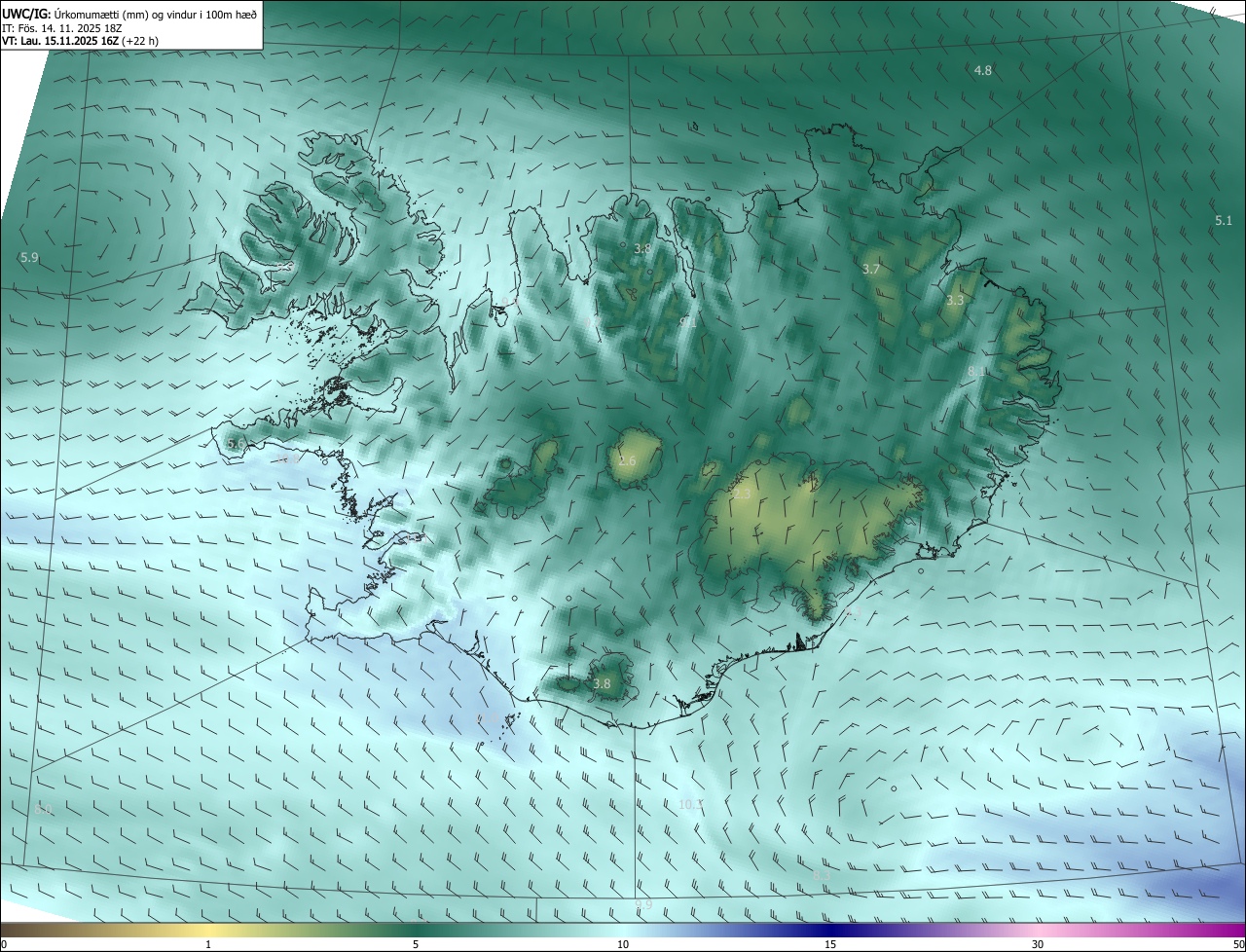Click the colour scale tick labelled 5

[x=416, y=945]
